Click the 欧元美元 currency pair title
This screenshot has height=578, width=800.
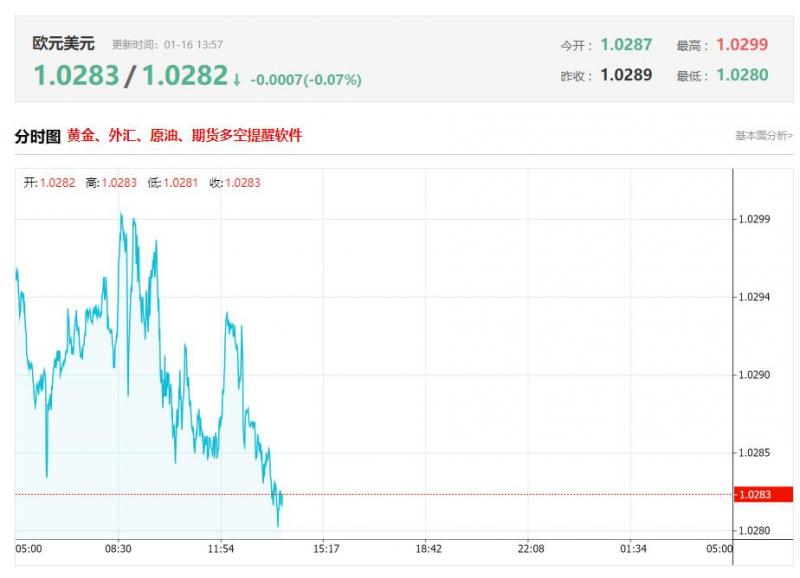click(63, 43)
